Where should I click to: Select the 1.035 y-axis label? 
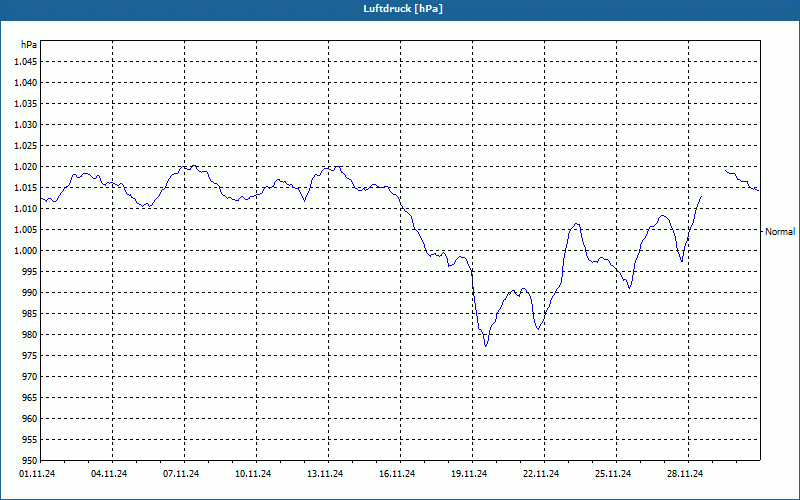26,104
